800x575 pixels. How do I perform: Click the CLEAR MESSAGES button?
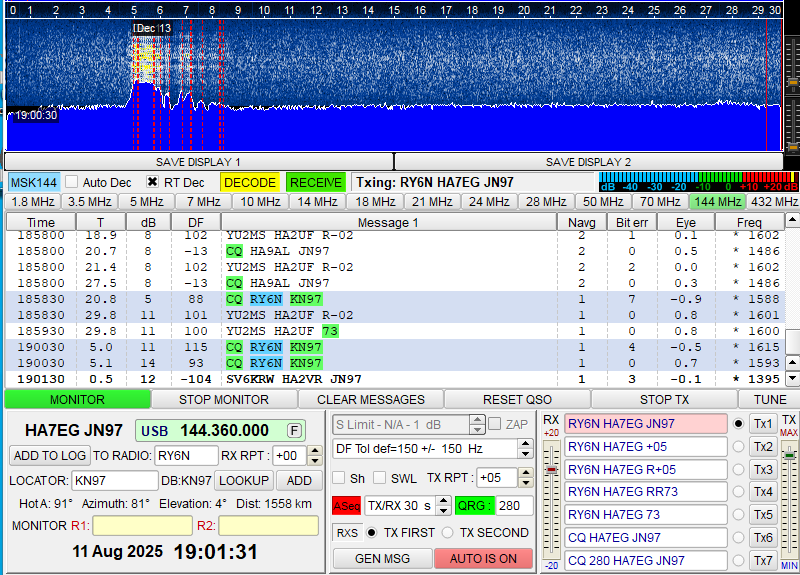[x=371, y=399]
